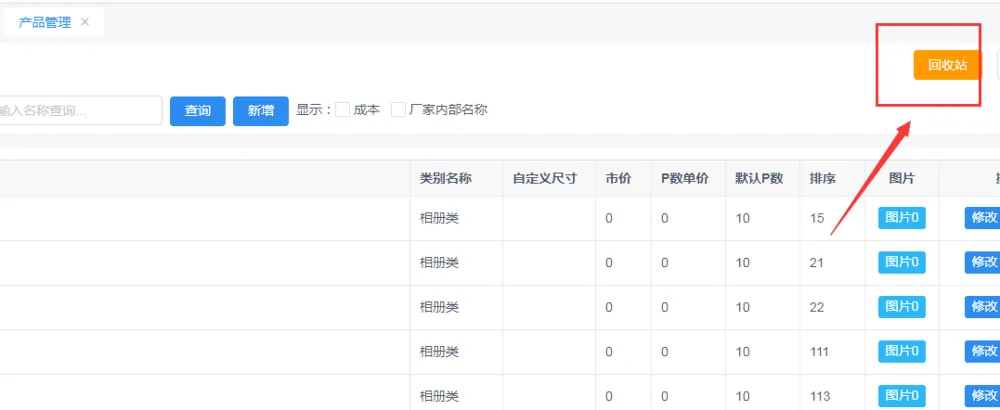
Task: Click the 市价 column header
Action: point(618,179)
